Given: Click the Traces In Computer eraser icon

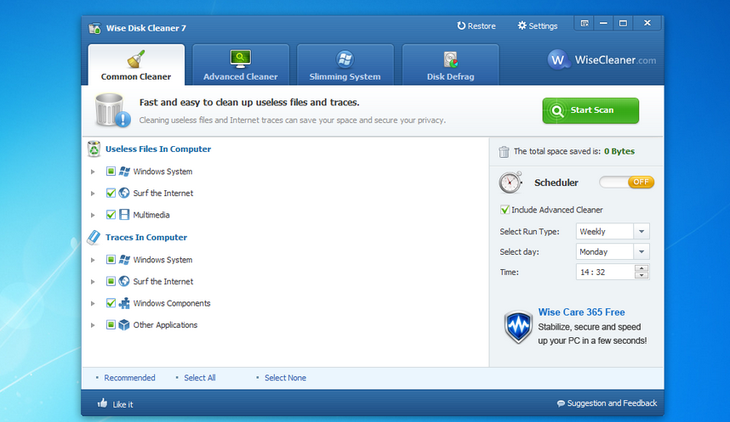Looking at the screenshot, I should (94, 238).
